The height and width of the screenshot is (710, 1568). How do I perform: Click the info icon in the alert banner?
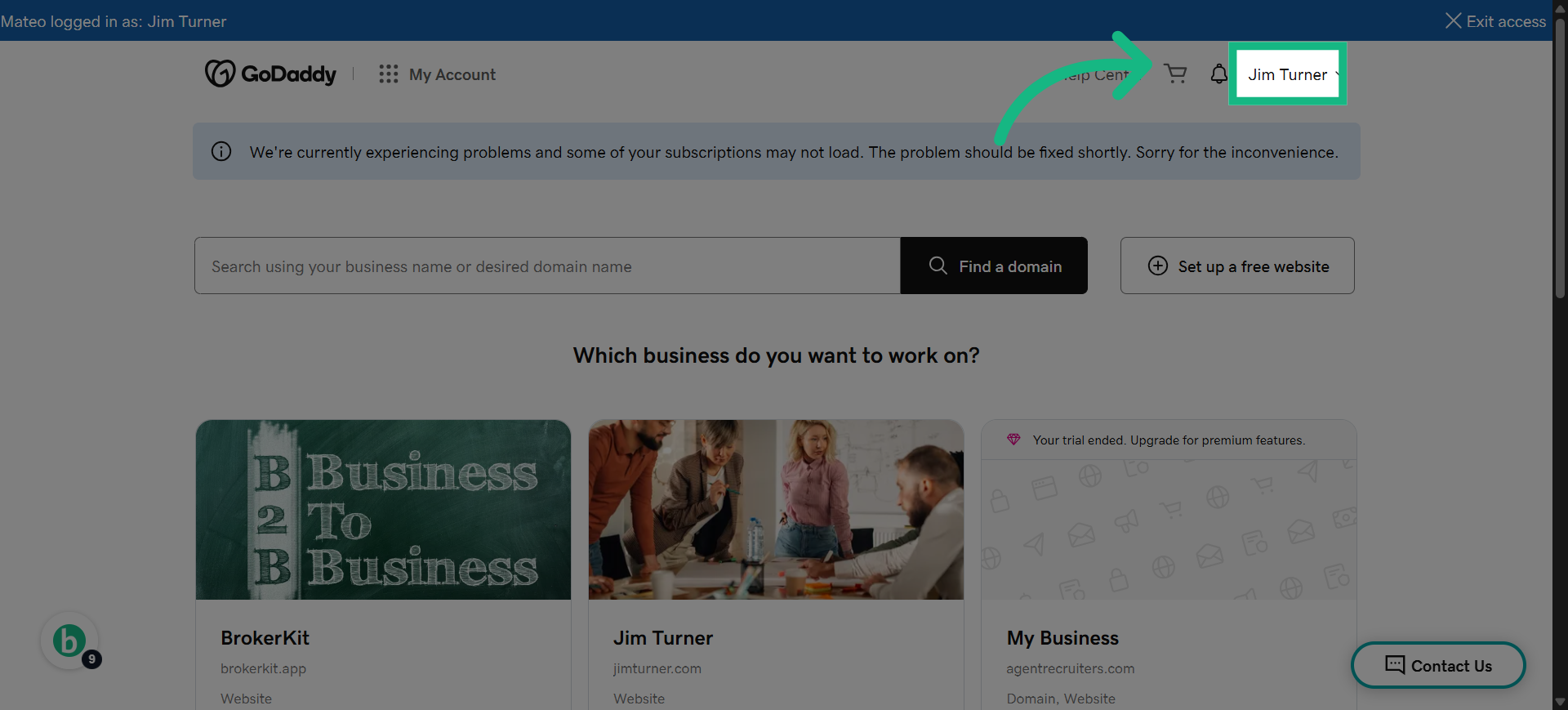click(221, 151)
